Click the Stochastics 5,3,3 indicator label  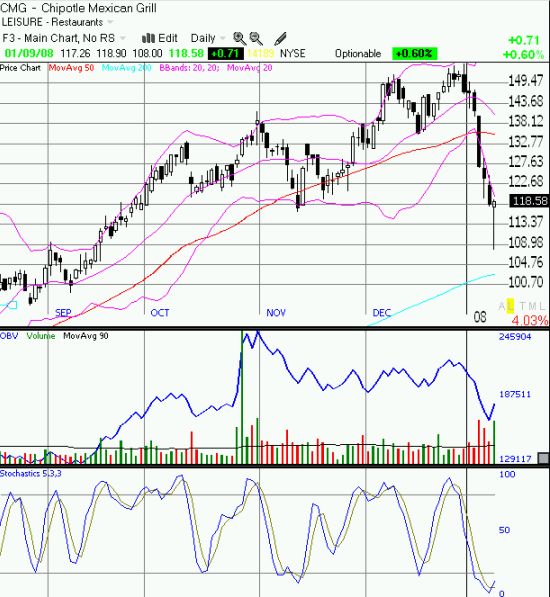(x=30, y=473)
